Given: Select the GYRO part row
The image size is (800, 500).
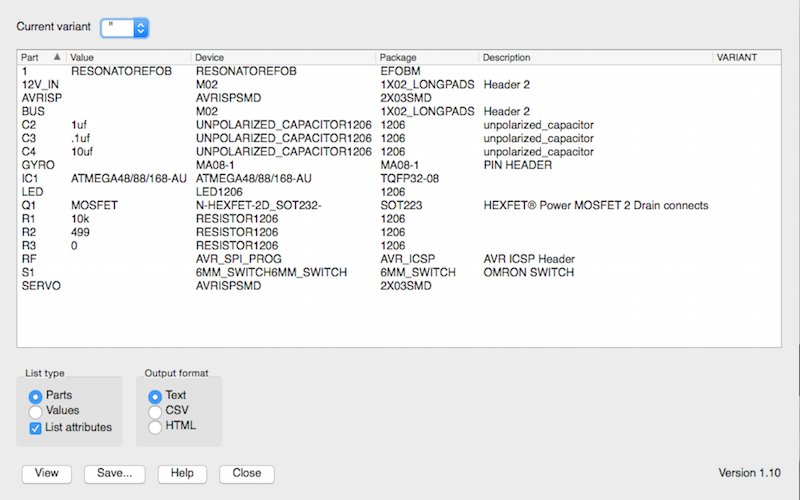Looking at the screenshot, I should click(x=399, y=165).
